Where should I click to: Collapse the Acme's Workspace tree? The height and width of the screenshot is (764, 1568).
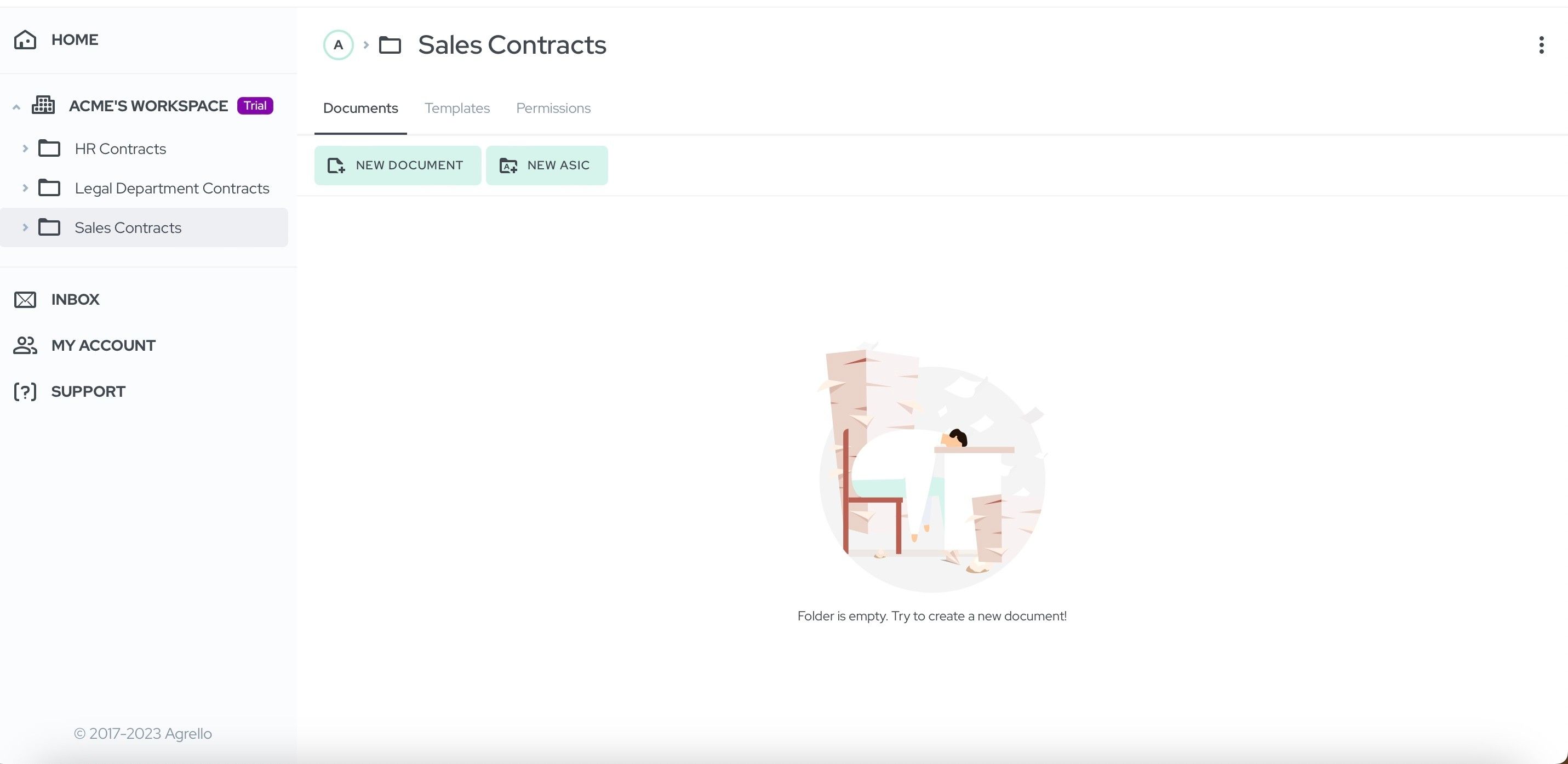pyautogui.click(x=16, y=107)
